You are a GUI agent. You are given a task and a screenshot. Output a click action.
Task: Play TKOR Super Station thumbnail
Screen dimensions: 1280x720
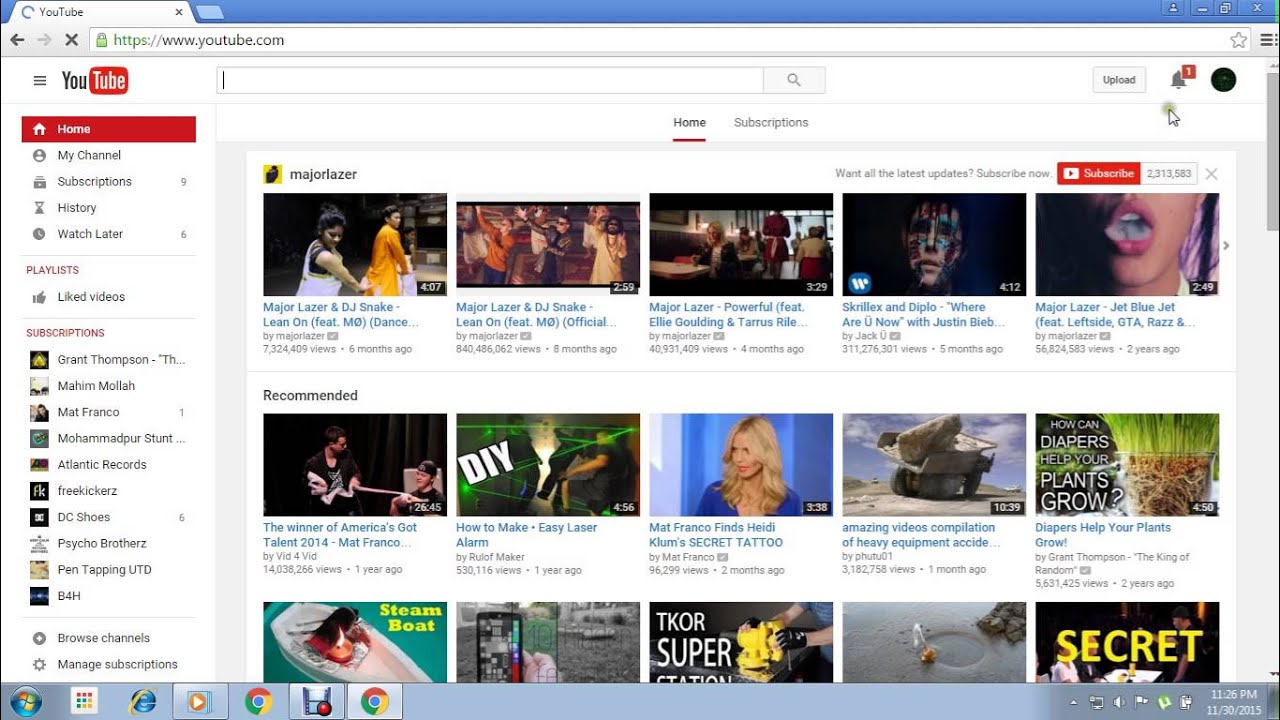(x=741, y=642)
